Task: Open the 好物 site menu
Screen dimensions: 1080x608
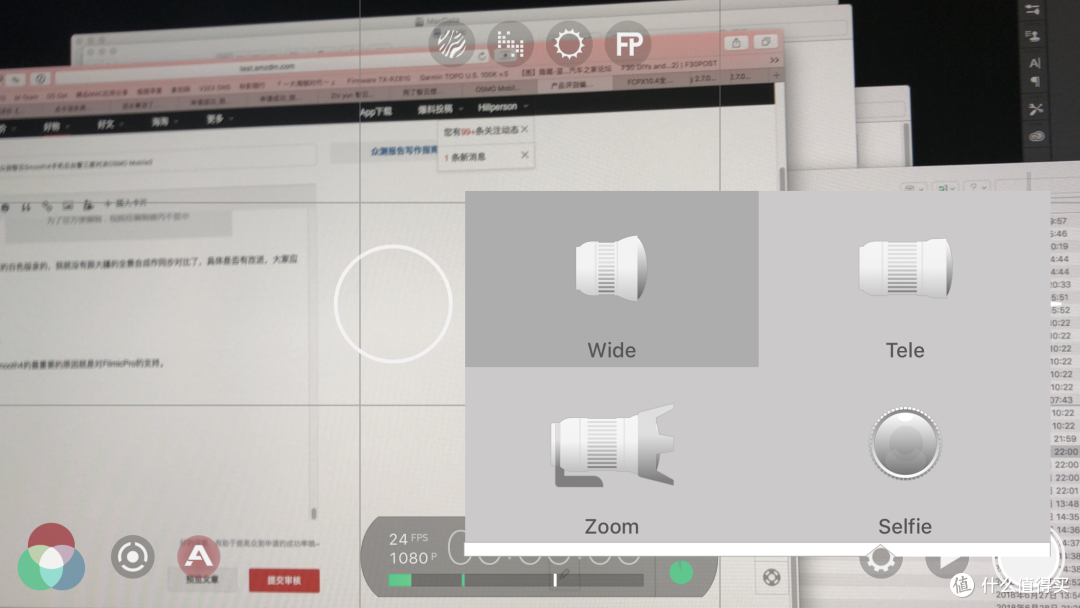Action: click(55, 127)
